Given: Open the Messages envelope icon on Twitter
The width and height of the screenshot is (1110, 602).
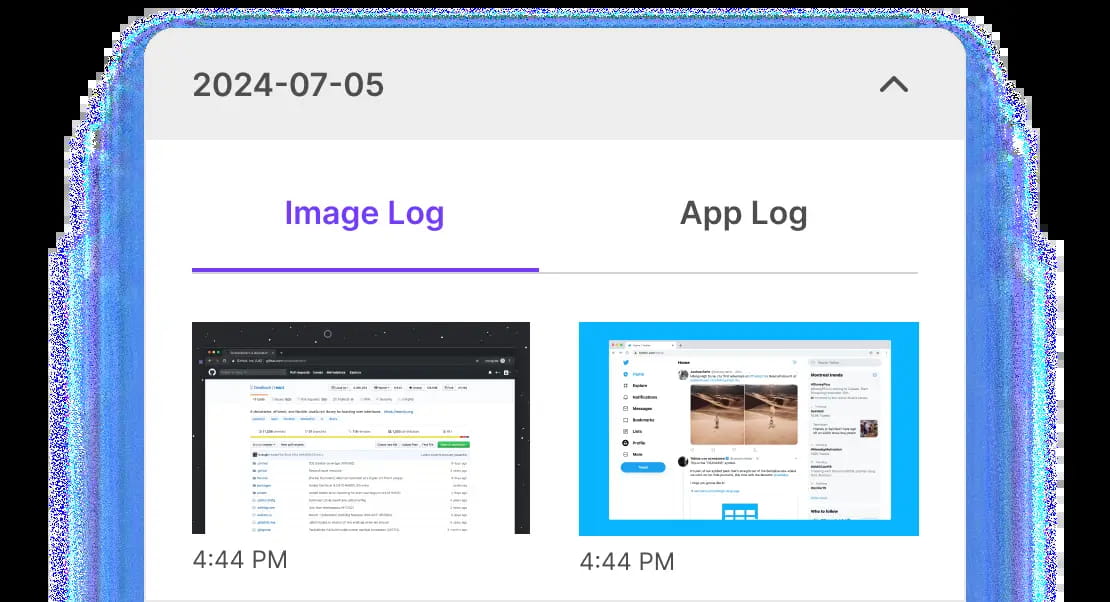Looking at the screenshot, I should (x=625, y=409).
